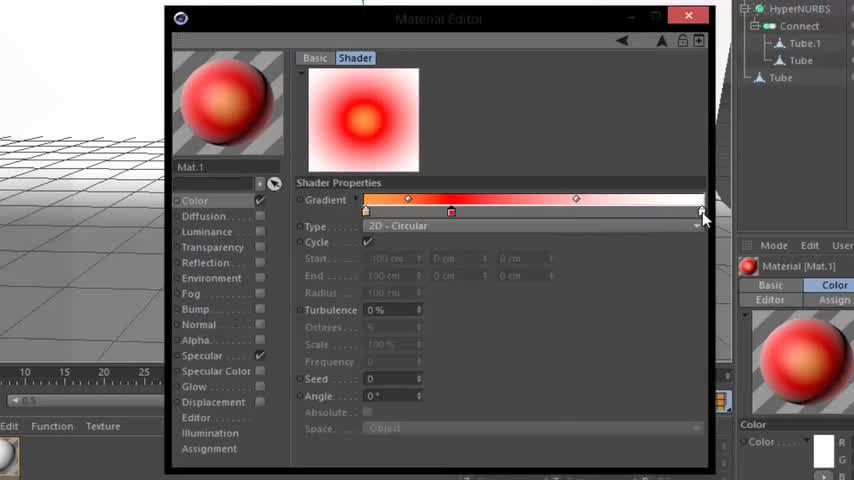854x480 pixels.
Task: Click the Material [Mat.1] sphere icon
Action: (748, 266)
